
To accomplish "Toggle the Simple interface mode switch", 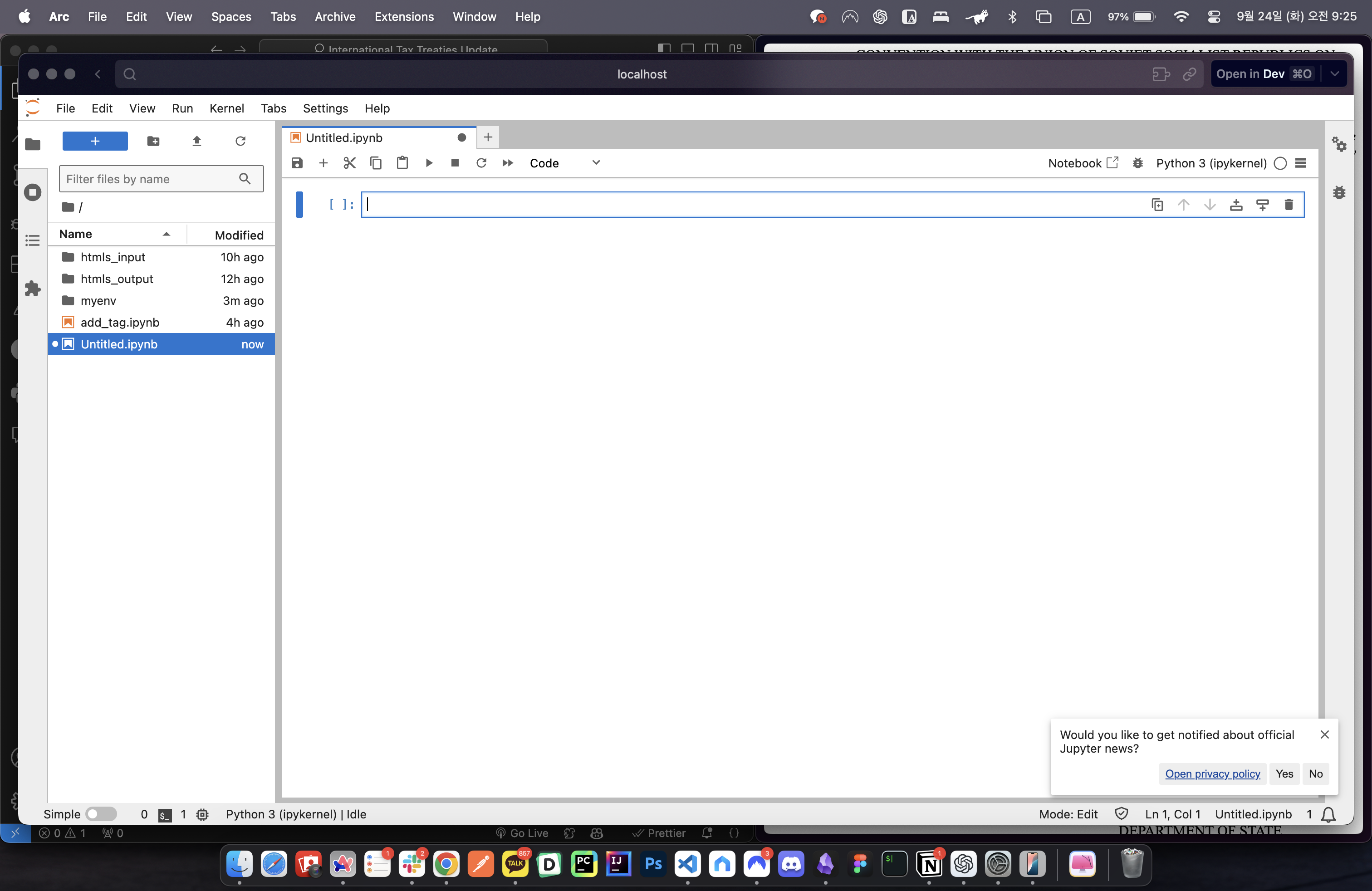I will [101, 814].
